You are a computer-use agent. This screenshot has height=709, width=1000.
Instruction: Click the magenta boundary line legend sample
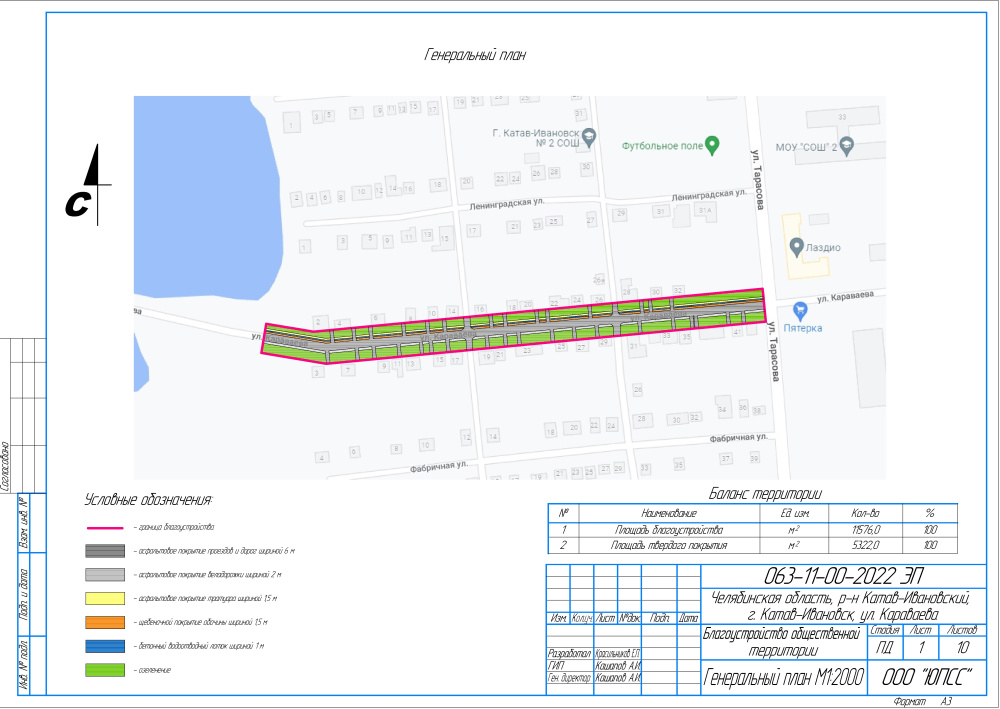pyautogui.click(x=107, y=527)
